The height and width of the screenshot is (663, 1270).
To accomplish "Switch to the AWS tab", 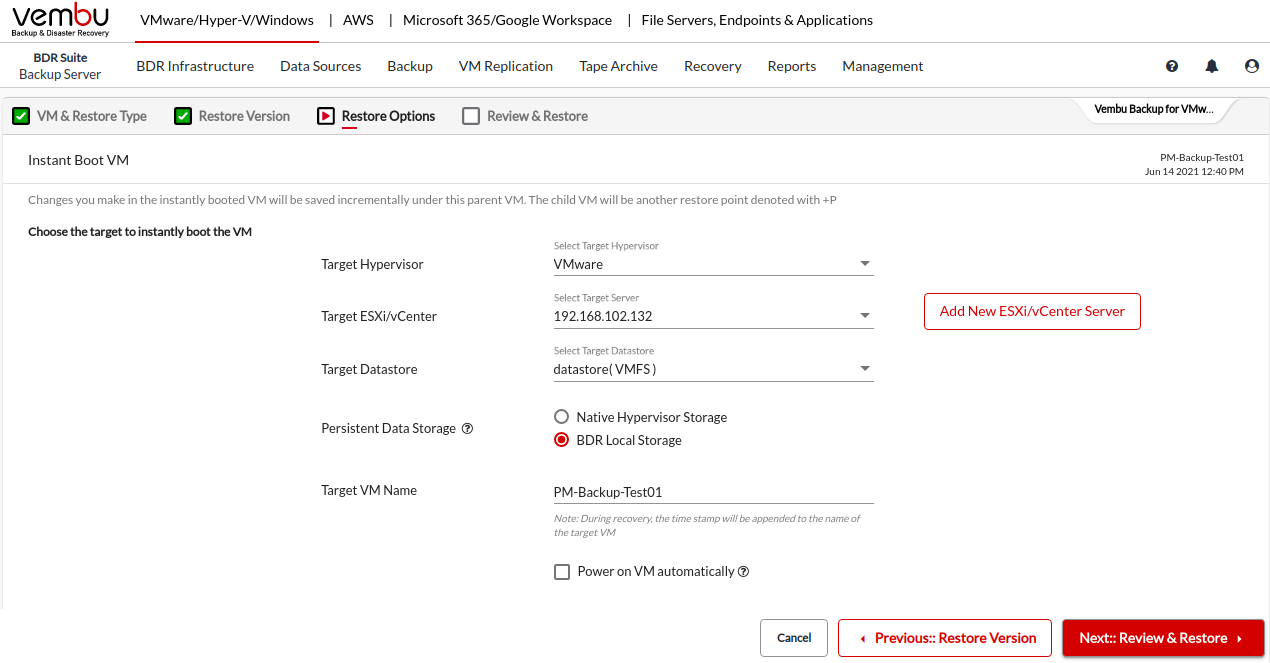I will coord(358,20).
